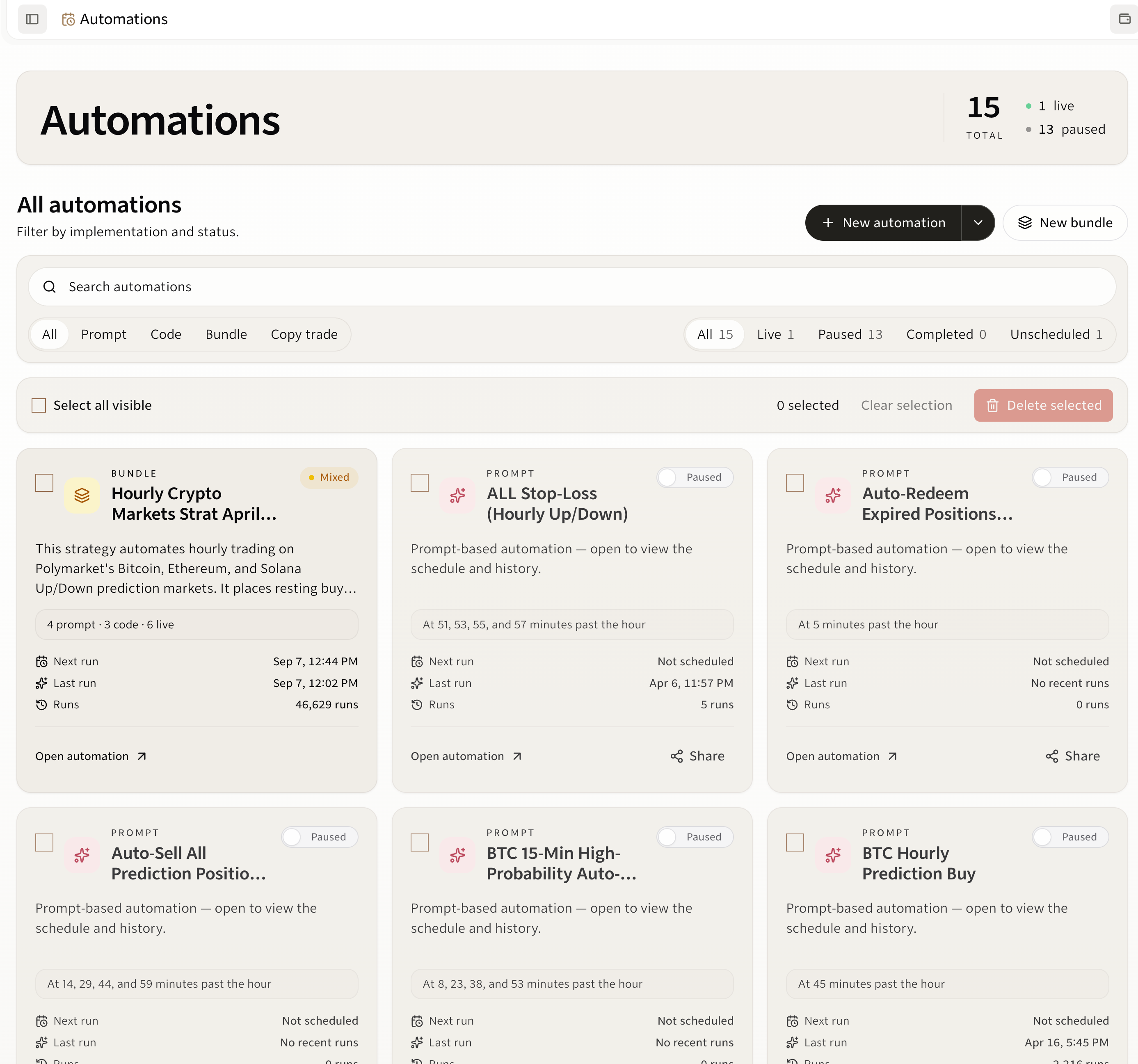1138x1064 pixels.
Task: Show Completed 0 automations
Action: click(x=946, y=334)
